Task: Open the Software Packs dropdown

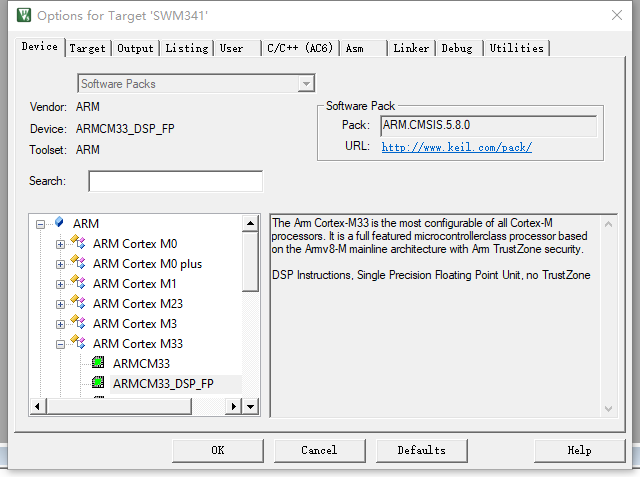Action: click(x=306, y=84)
